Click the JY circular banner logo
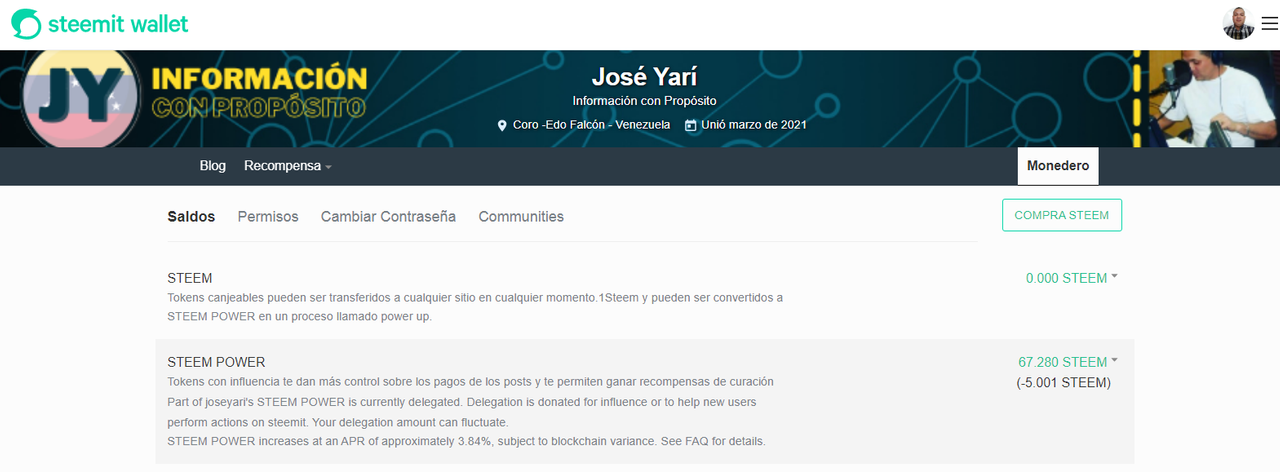This screenshot has height=472, width=1280. [80, 98]
